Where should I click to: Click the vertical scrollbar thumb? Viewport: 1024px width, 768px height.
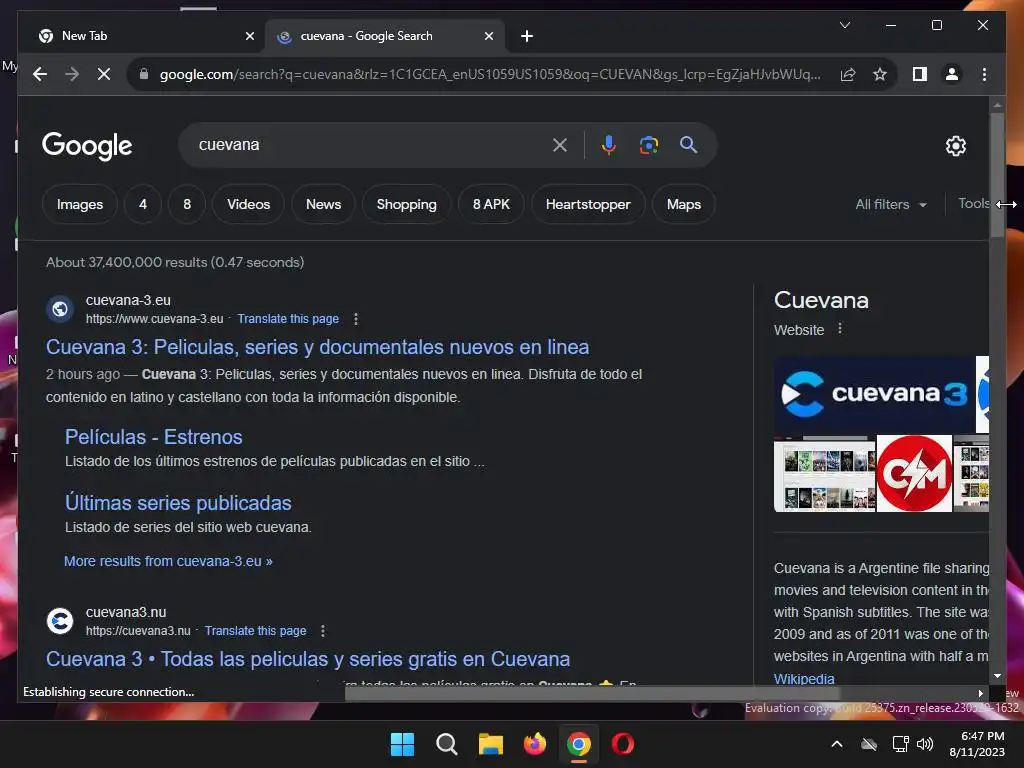(997, 175)
